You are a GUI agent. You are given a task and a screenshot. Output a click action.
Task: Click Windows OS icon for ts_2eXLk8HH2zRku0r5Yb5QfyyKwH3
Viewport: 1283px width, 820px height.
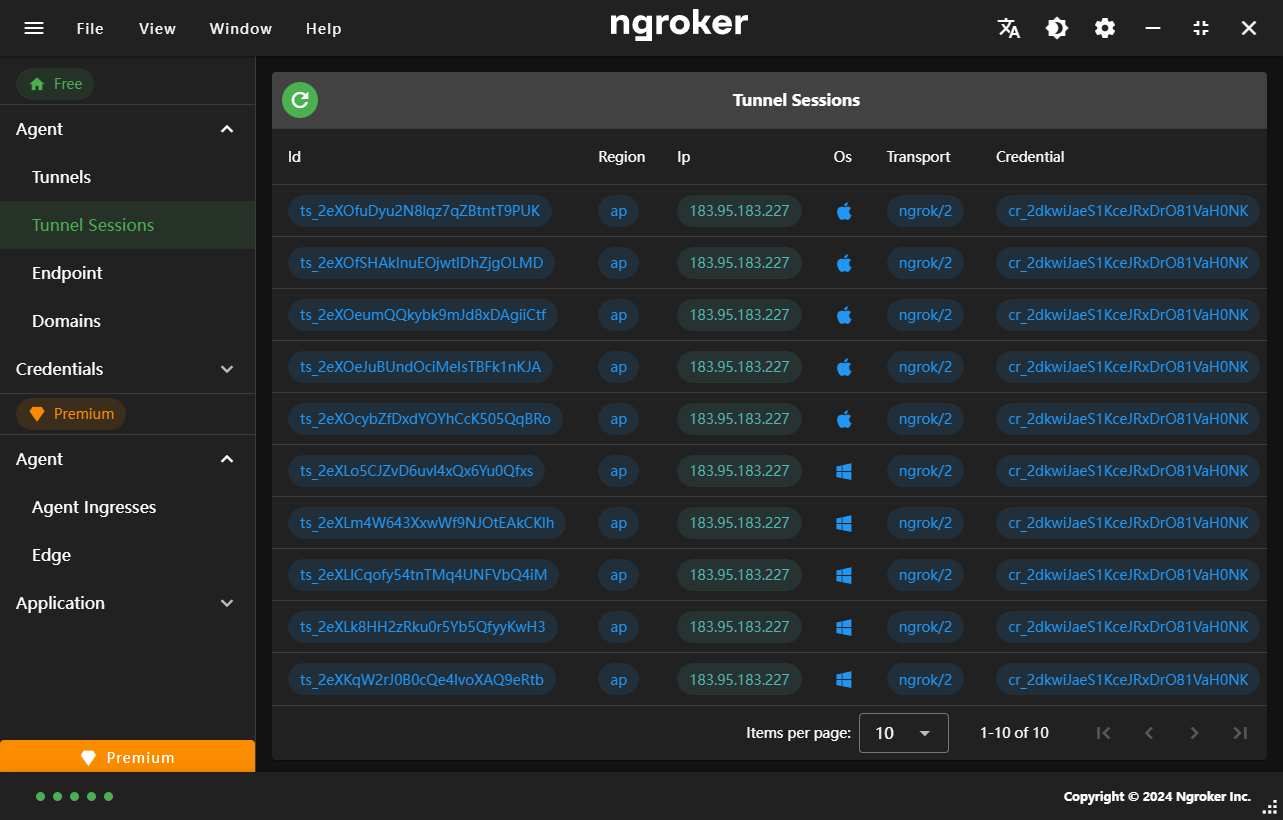pyautogui.click(x=844, y=627)
